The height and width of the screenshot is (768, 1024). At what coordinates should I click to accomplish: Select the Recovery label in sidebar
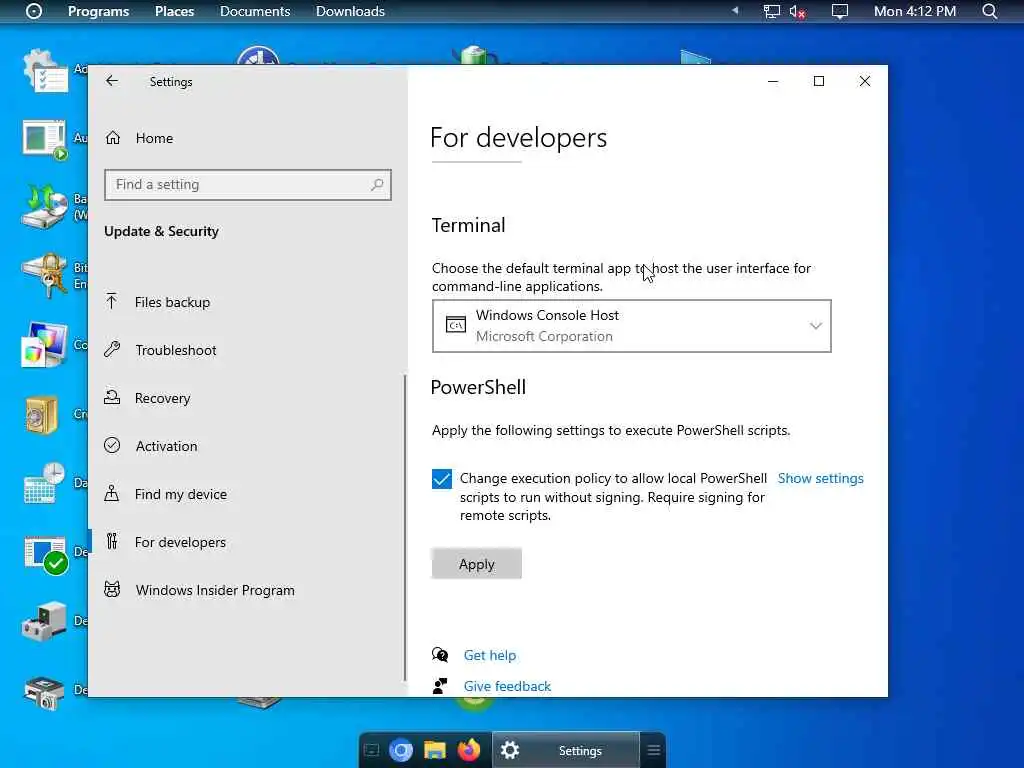tap(163, 398)
